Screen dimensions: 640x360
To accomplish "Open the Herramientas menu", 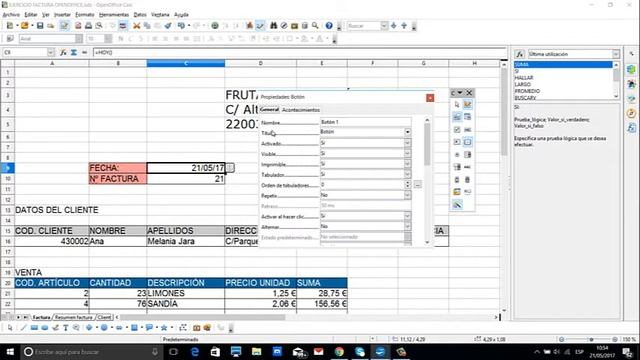I will pyautogui.click(x=114, y=15).
